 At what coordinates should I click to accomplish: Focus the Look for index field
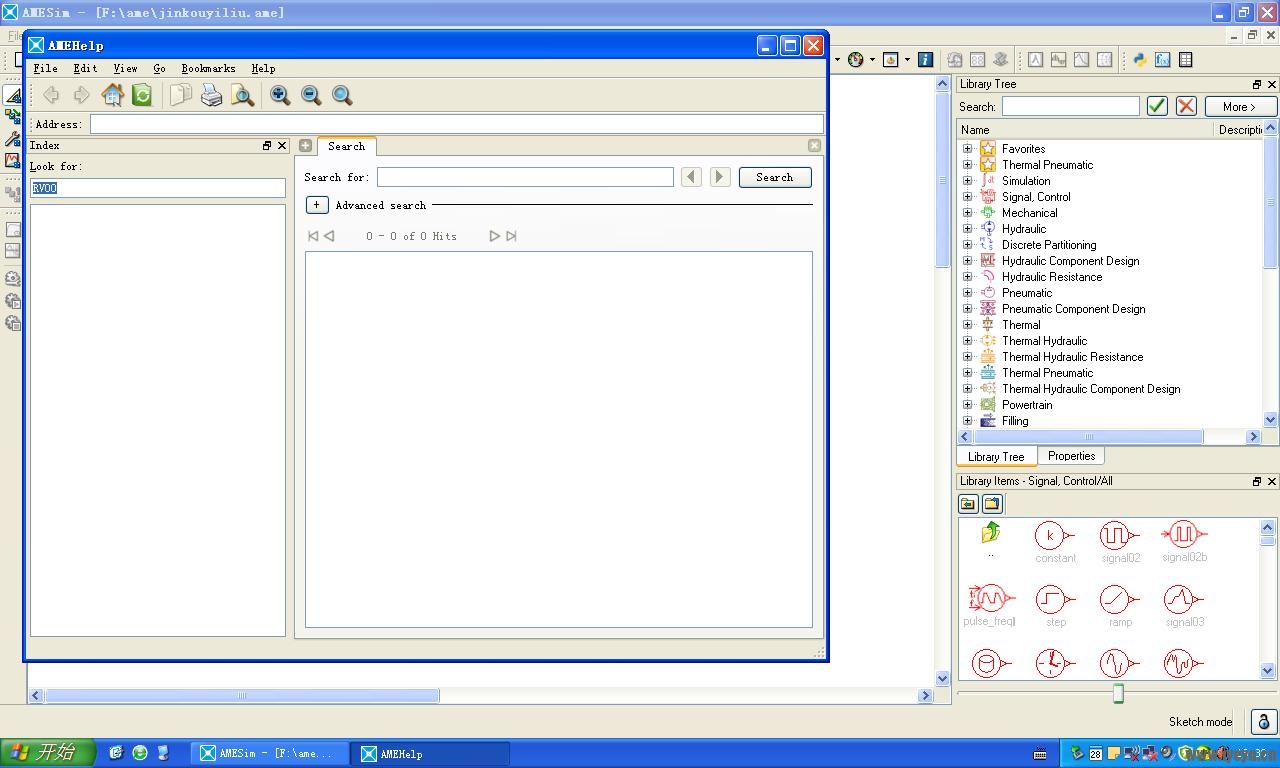click(x=157, y=188)
